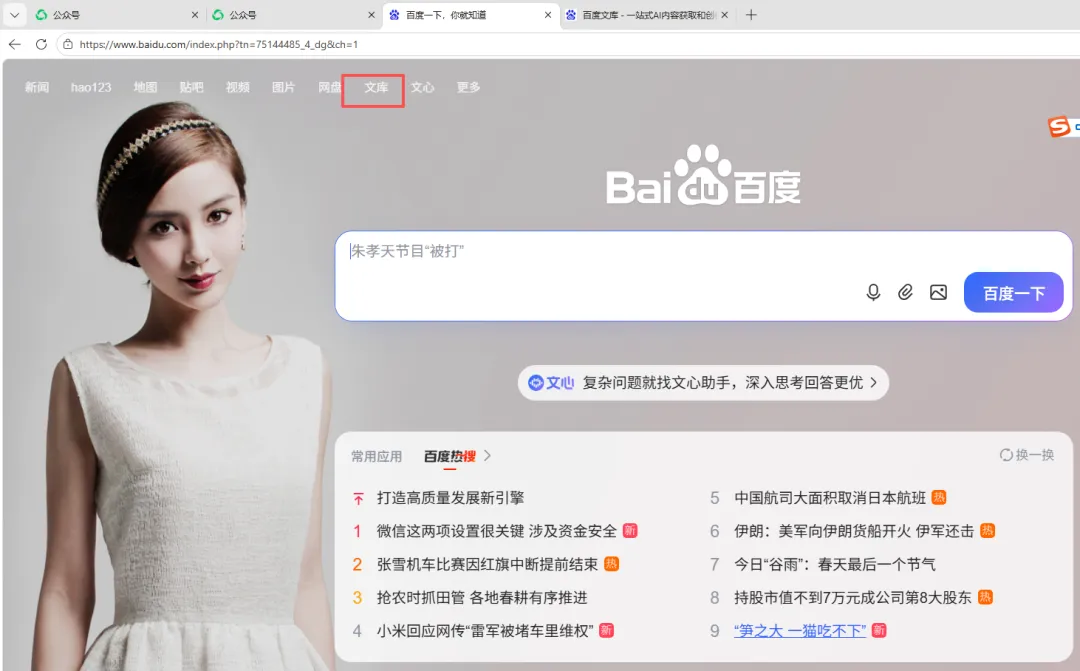
Task: Click the paperclip attach file icon
Action: point(905,292)
